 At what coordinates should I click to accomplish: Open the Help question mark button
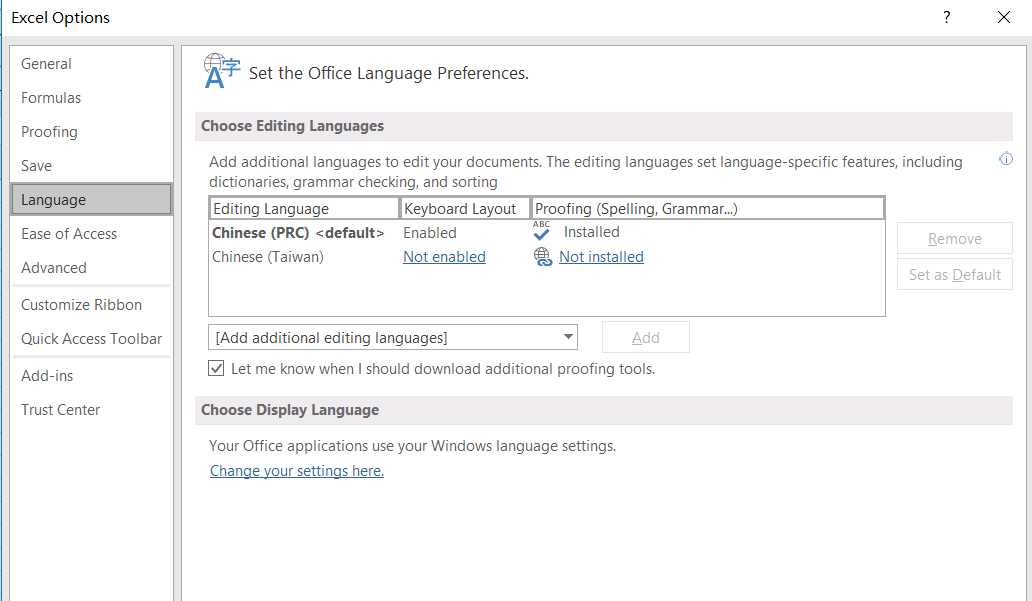click(x=946, y=17)
